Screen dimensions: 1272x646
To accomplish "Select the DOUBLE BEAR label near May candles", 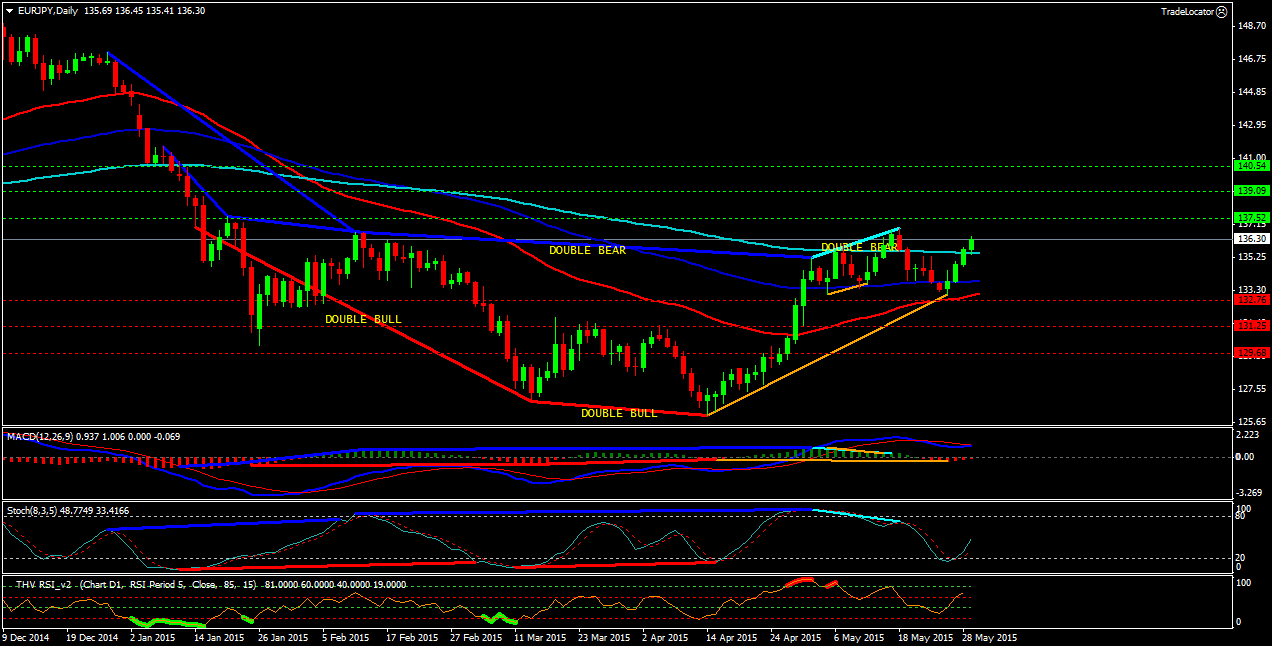I will [859, 247].
